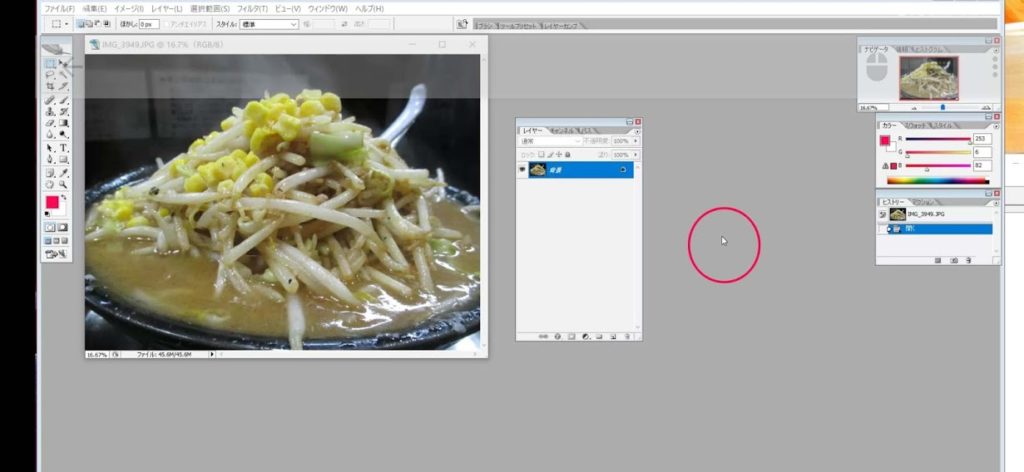Create new layer via Layers panel icon
This screenshot has height=472, width=1024.
point(613,337)
